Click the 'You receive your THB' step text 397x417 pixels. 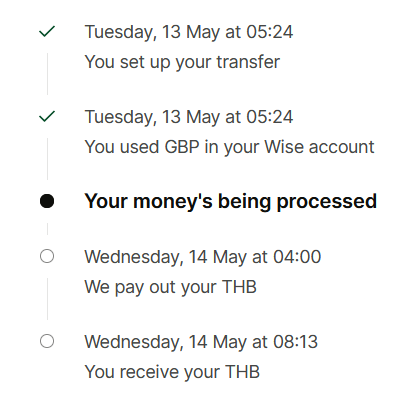[172, 372]
